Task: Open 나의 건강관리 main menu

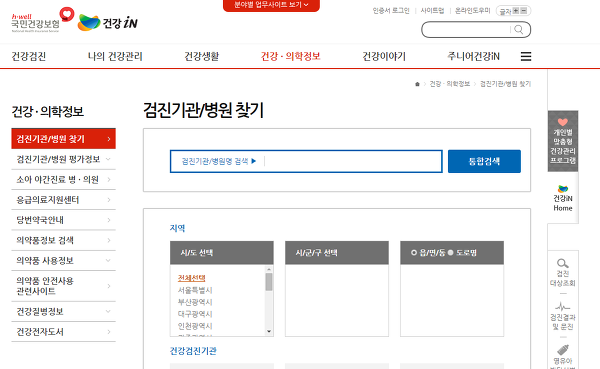Action: tap(115, 56)
